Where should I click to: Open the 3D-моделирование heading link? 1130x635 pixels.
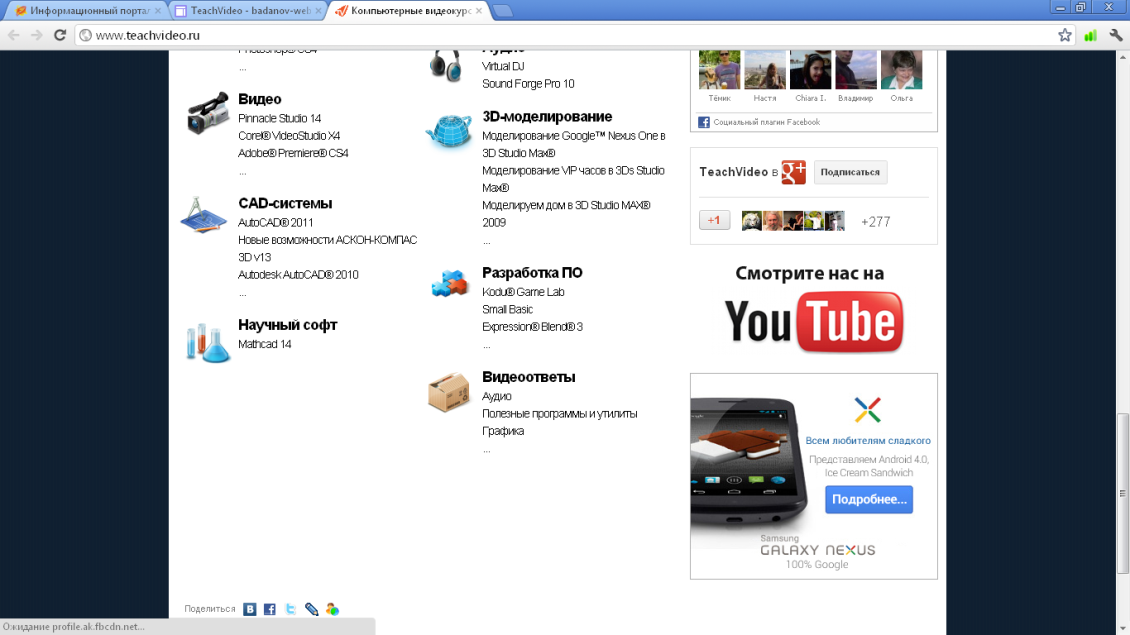pyautogui.click(x=547, y=117)
